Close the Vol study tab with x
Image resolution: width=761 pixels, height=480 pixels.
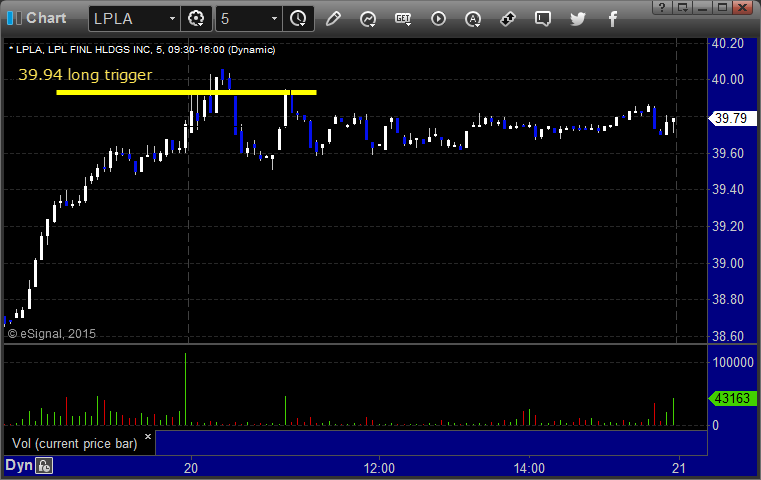[148, 436]
